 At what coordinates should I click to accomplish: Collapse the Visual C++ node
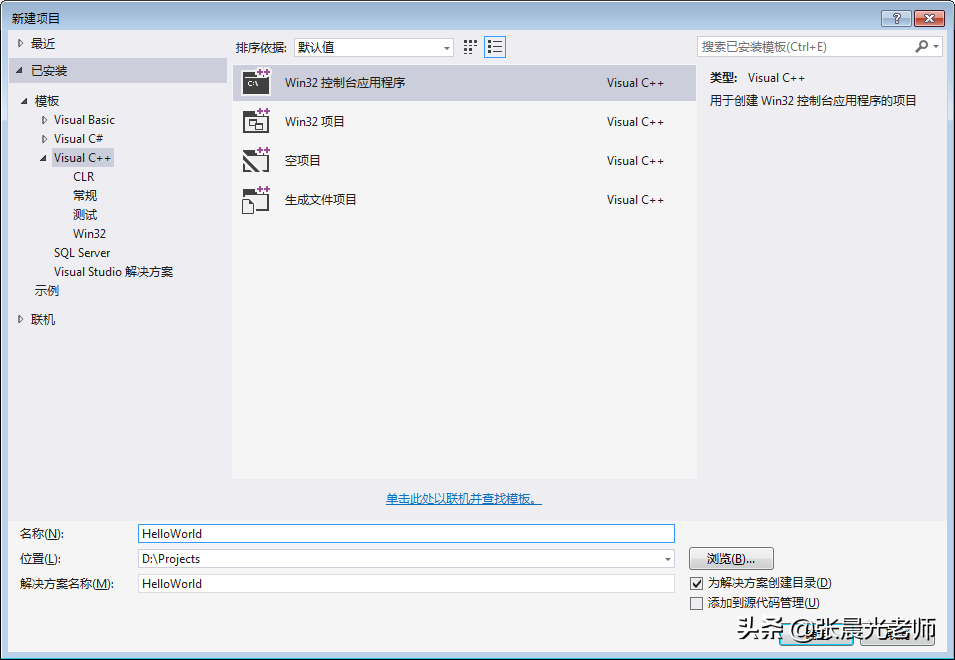[43, 158]
